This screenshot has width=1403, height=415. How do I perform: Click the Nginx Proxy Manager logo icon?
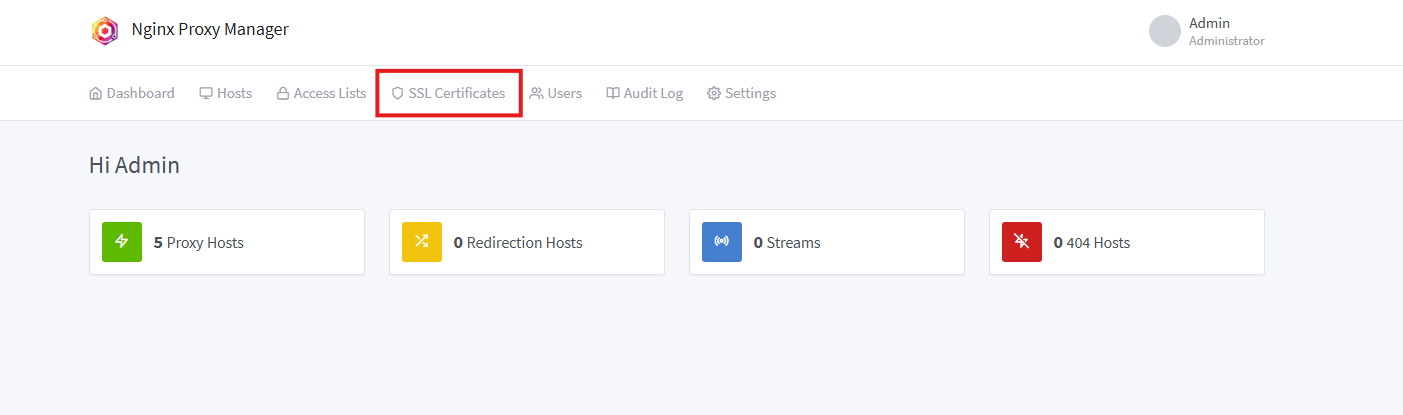[105, 31]
